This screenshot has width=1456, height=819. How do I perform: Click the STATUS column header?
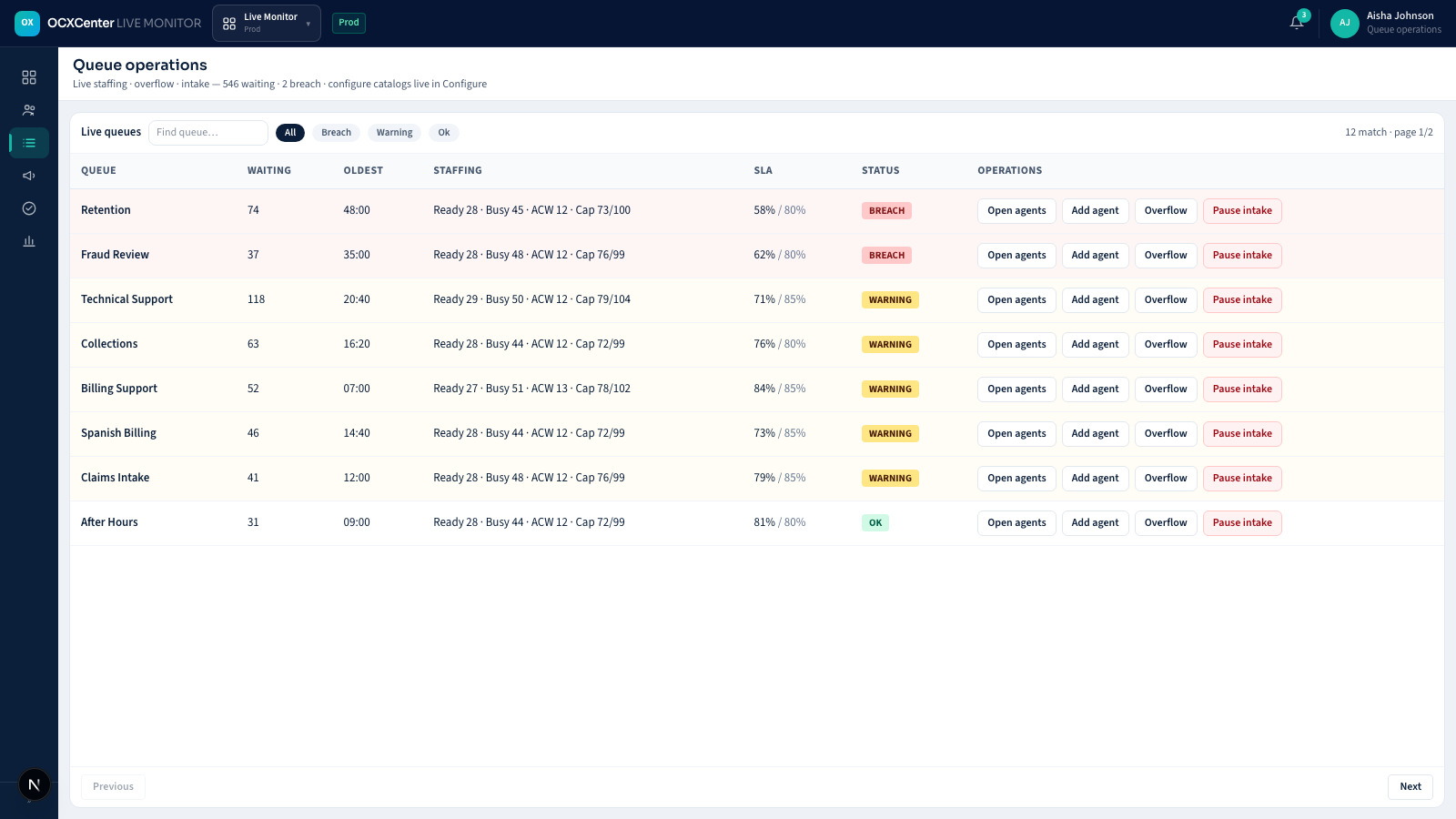point(880,171)
